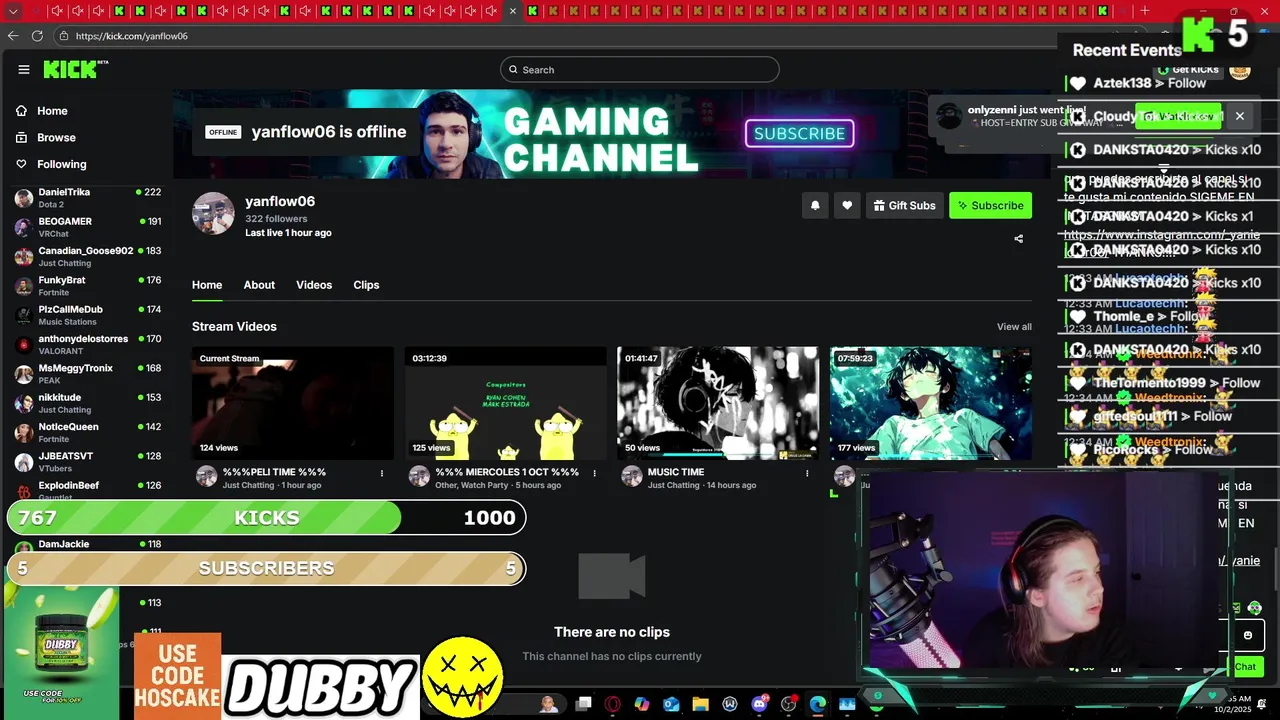
Task: Open FunkyBrat channel in sidebar
Action: pos(88,285)
